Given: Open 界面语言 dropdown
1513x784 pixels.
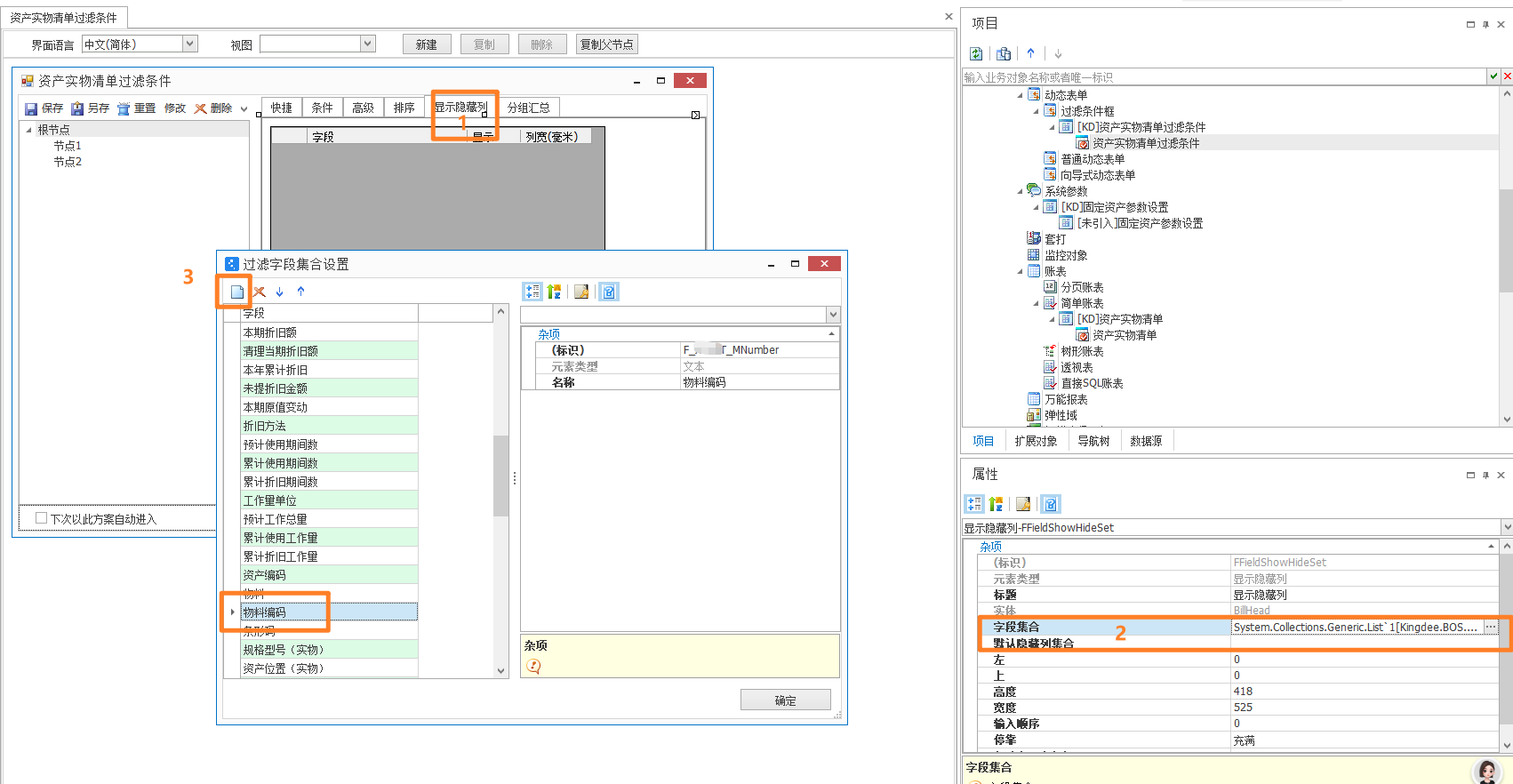Looking at the screenshot, I should [189, 44].
